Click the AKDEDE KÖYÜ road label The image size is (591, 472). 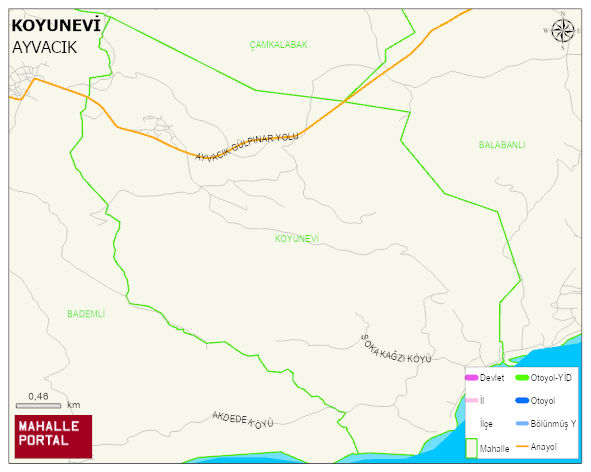pos(243,420)
